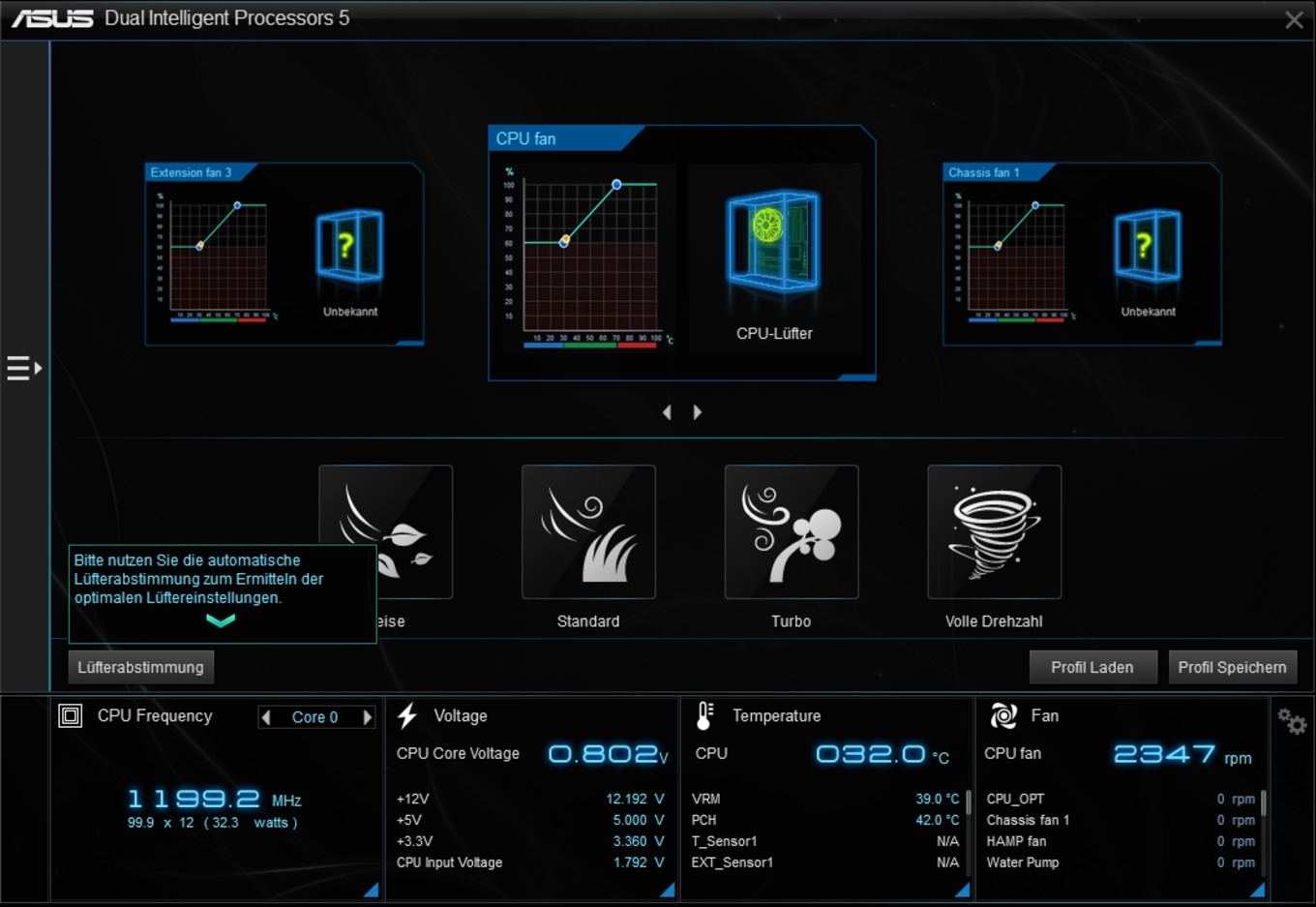Click the +5V voltage row
Image resolution: width=1316 pixels, height=907 pixels.
coord(530,820)
